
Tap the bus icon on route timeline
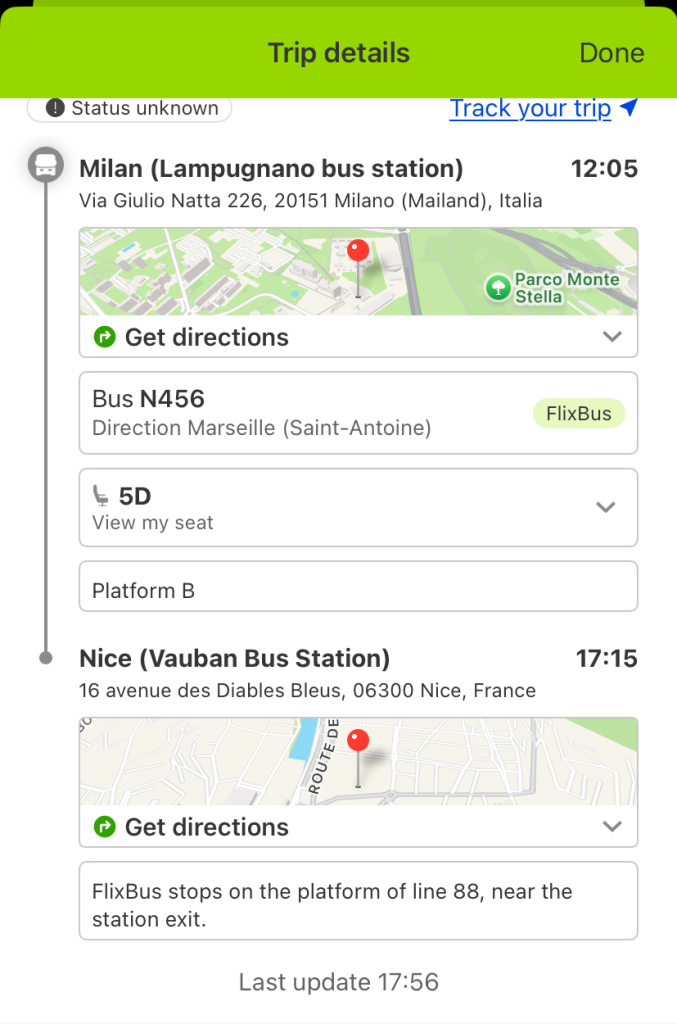pyautogui.click(x=45, y=165)
